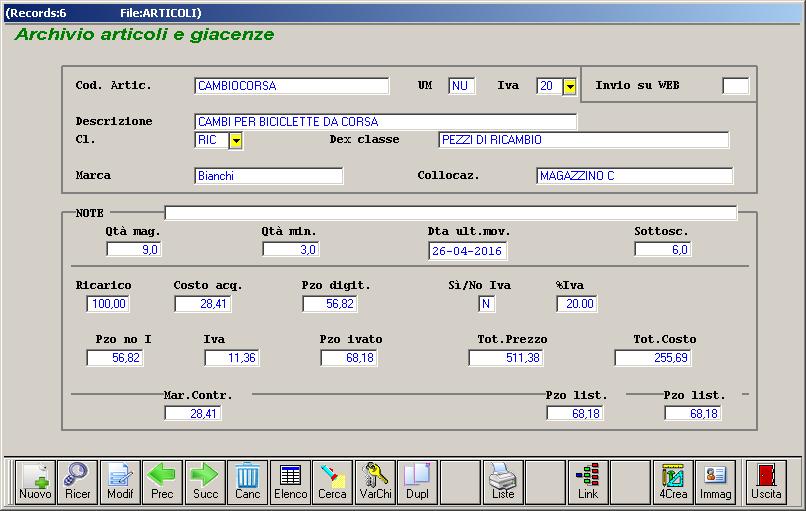This screenshot has height=511, width=806.
Task: Click the Tot.Costo field 255,69
Action: (653, 358)
